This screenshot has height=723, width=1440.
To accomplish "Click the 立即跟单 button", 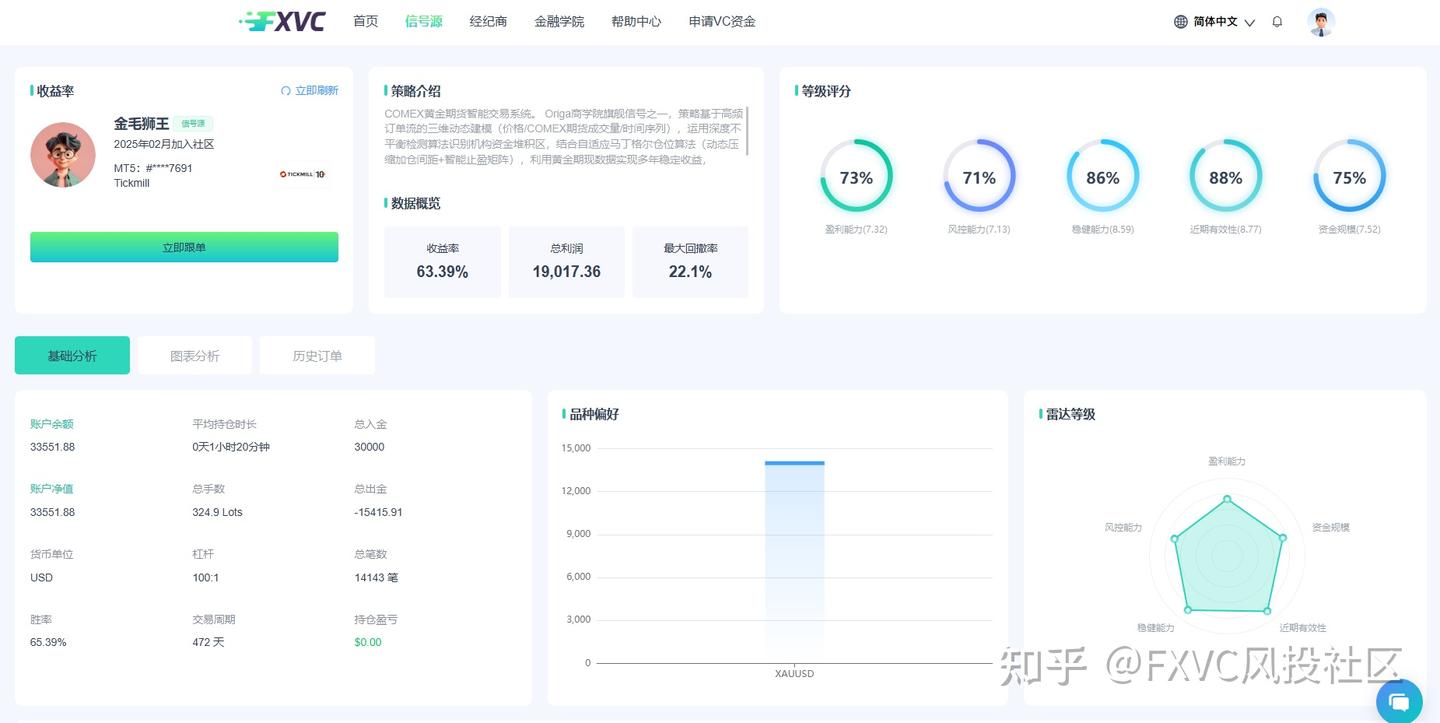I will tap(184, 247).
